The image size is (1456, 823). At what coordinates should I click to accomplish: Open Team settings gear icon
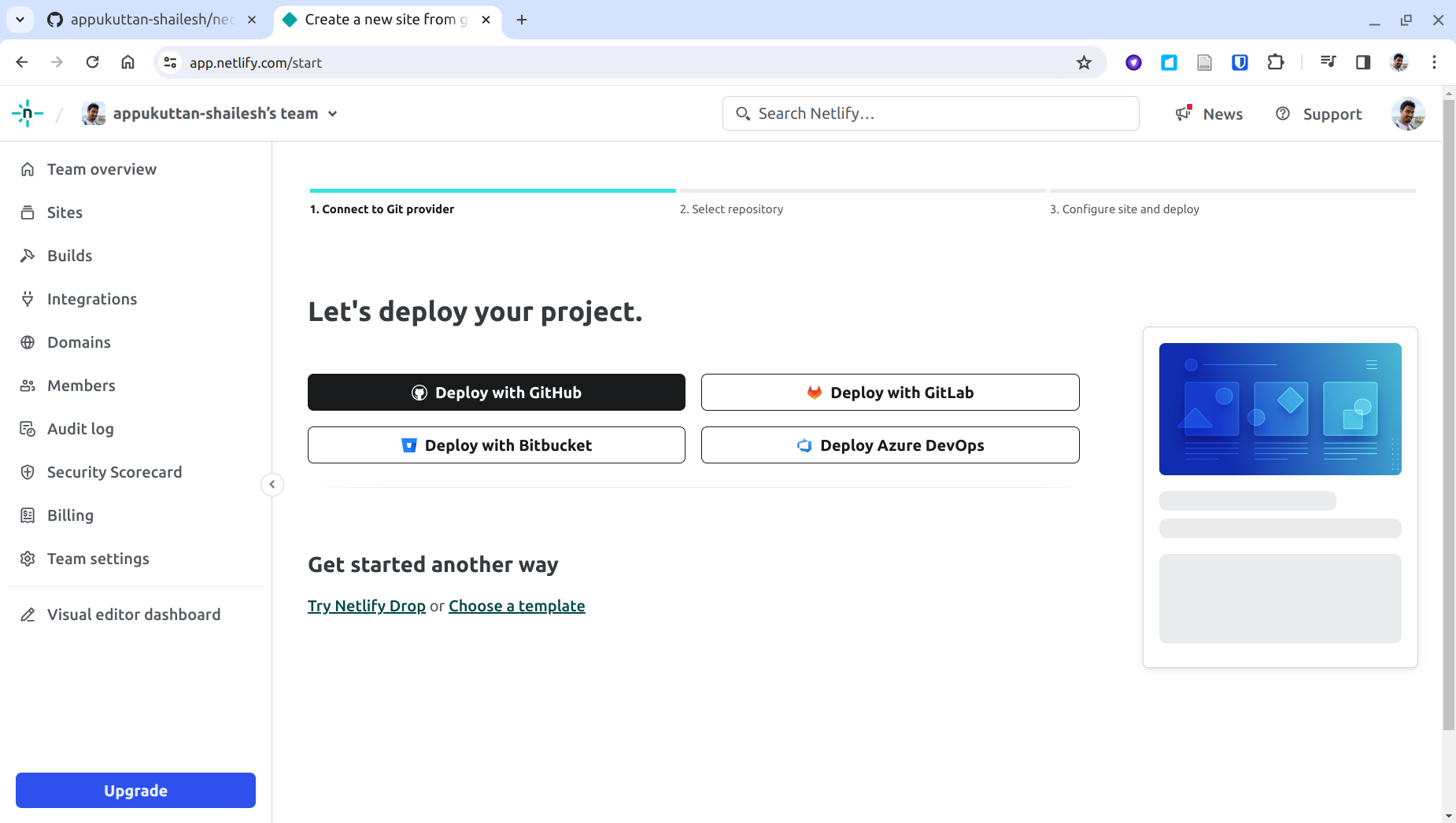(27, 558)
